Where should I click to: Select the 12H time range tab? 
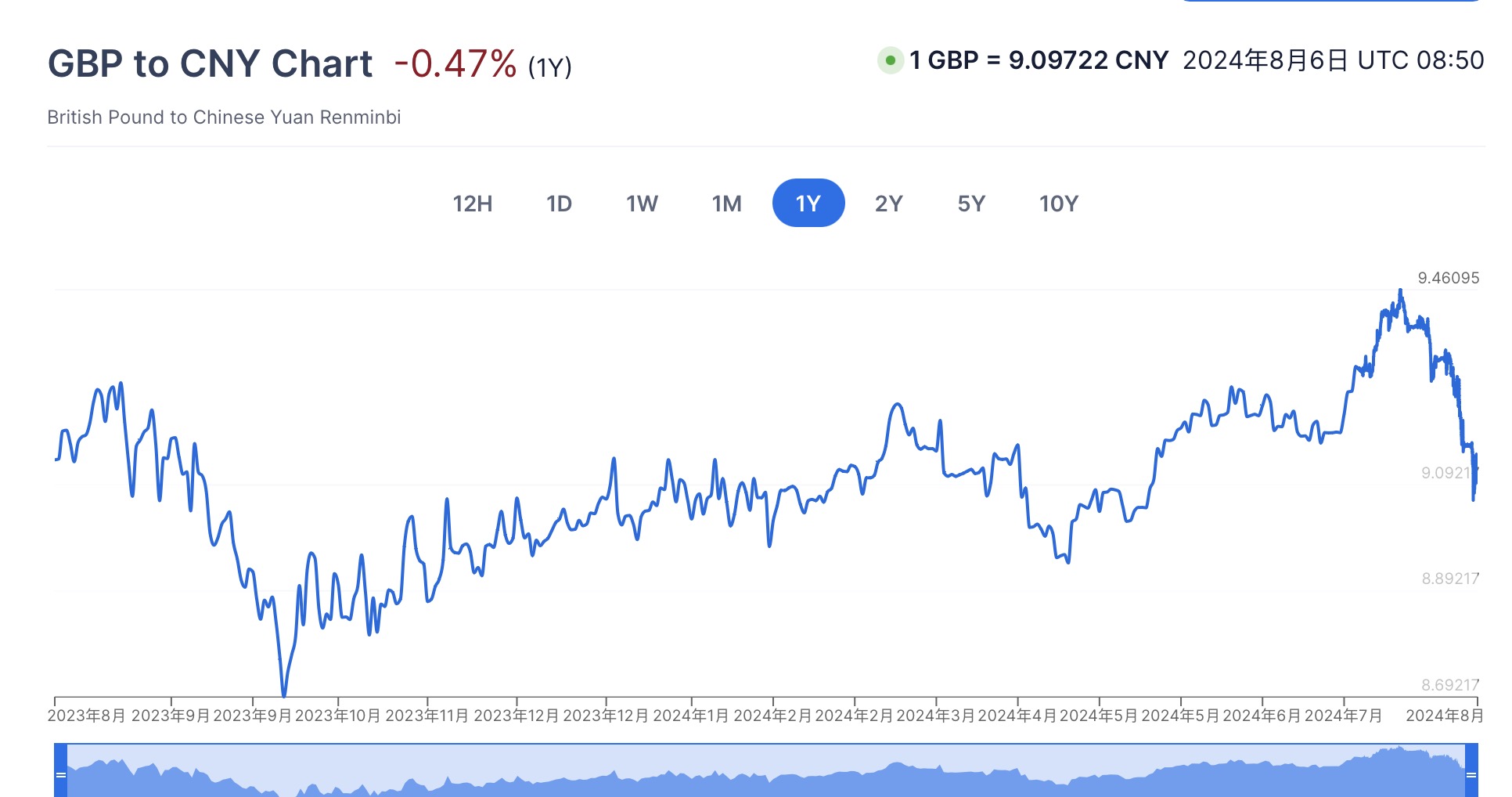pyautogui.click(x=473, y=204)
